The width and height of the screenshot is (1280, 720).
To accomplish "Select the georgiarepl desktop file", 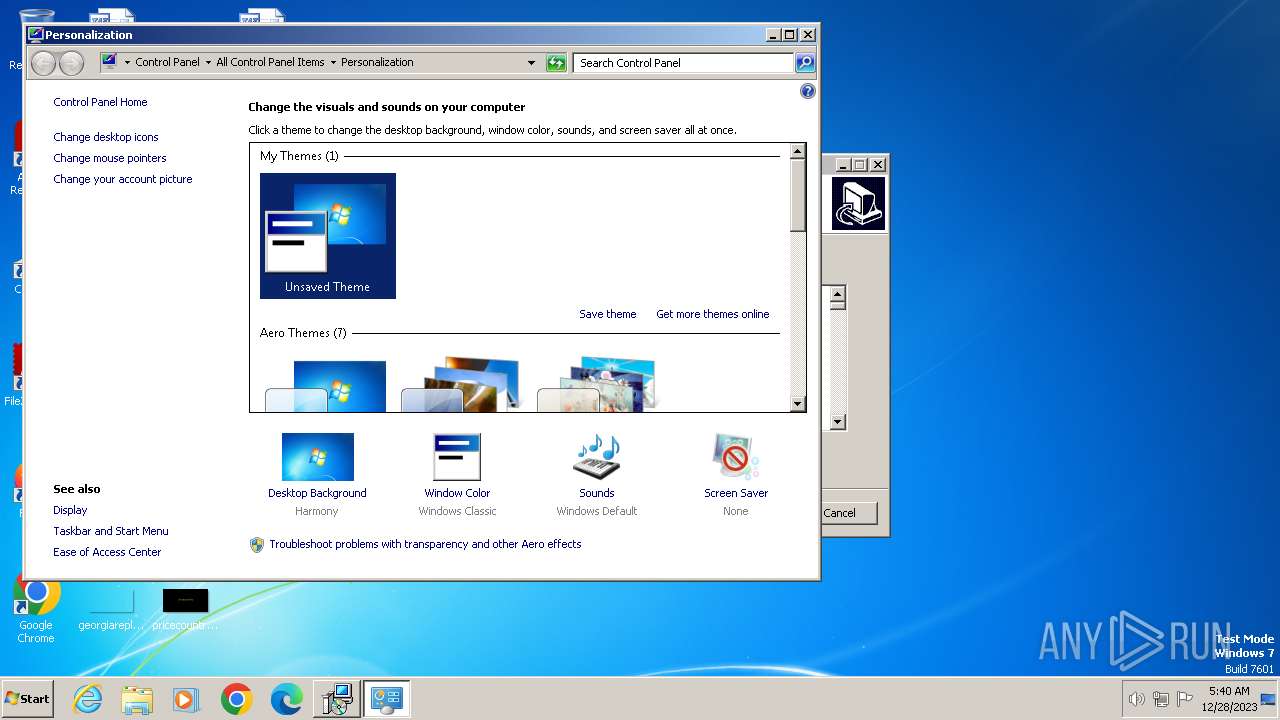I will coord(111,610).
